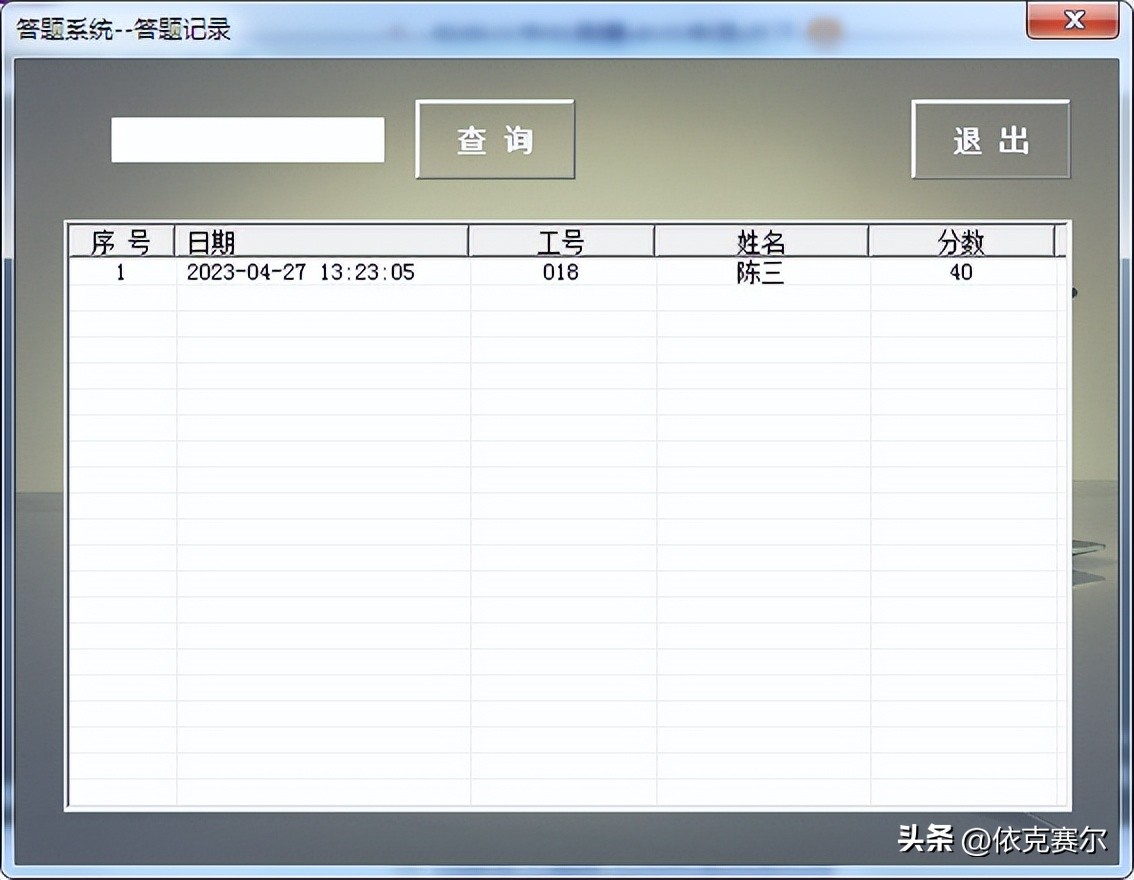Click the 退出 exit button
The height and width of the screenshot is (880, 1134).
coord(991,140)
